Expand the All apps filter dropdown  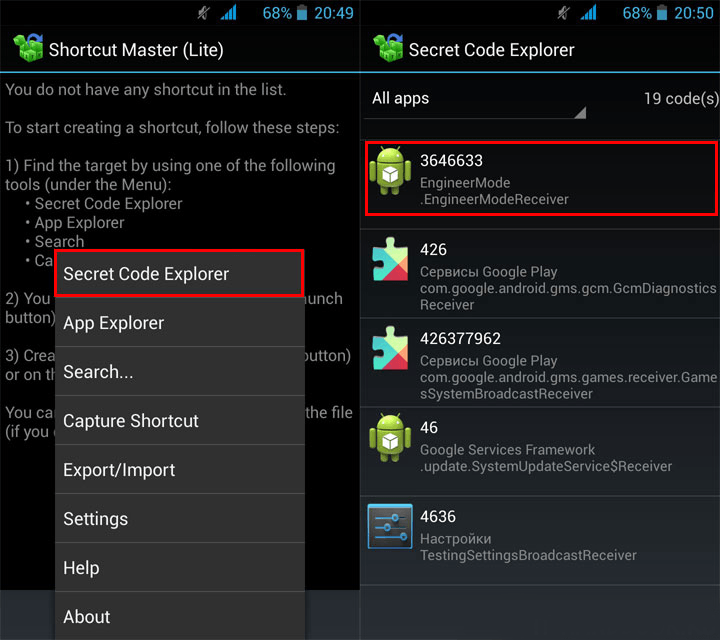[475, 102]
